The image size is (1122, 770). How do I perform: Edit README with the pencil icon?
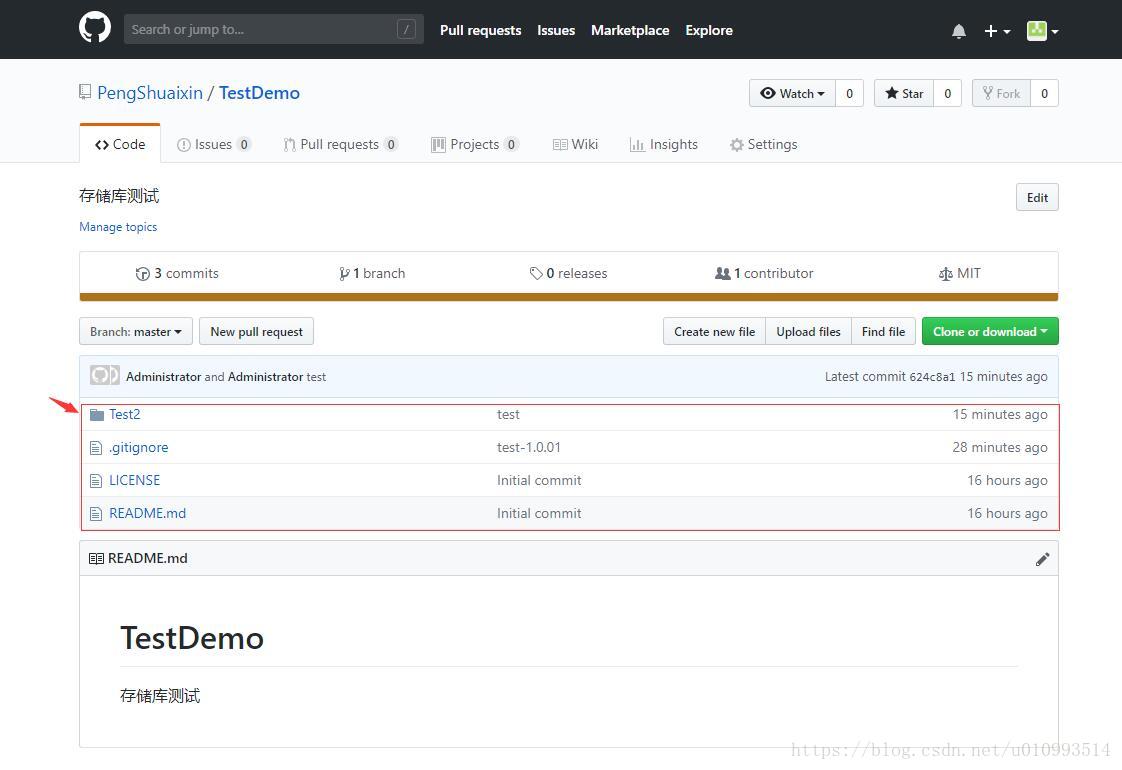[1043, 559]
